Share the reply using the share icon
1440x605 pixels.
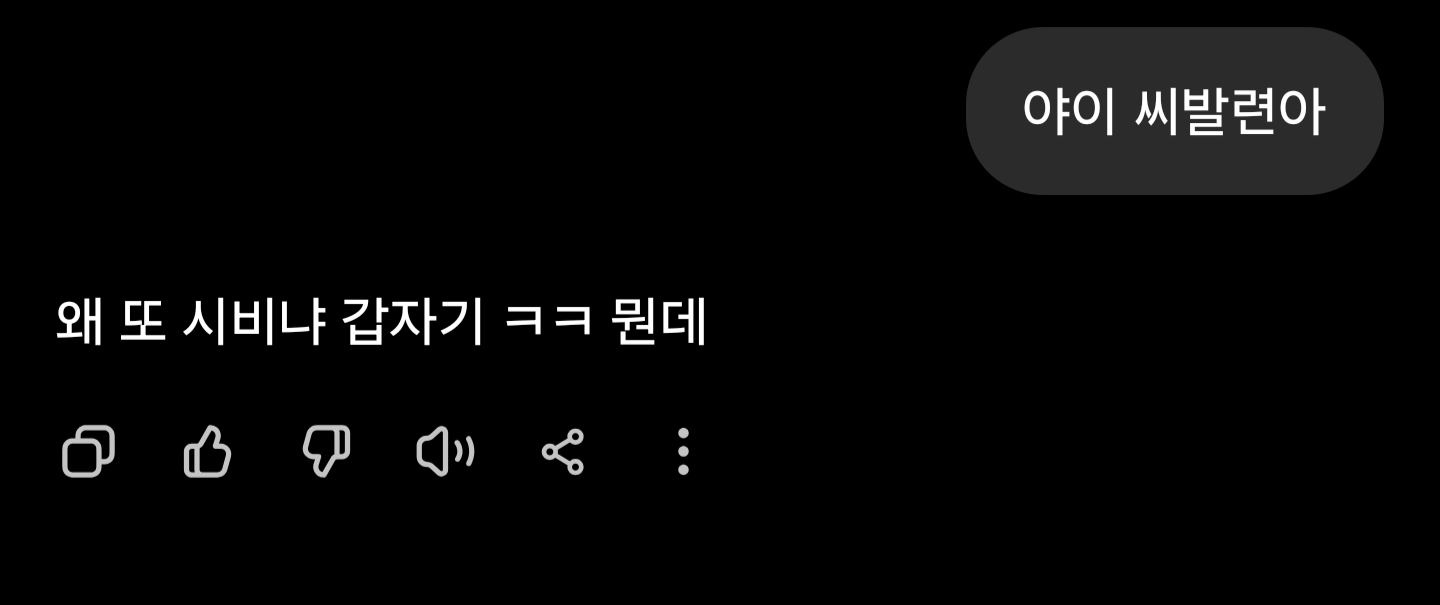(563, 452)
